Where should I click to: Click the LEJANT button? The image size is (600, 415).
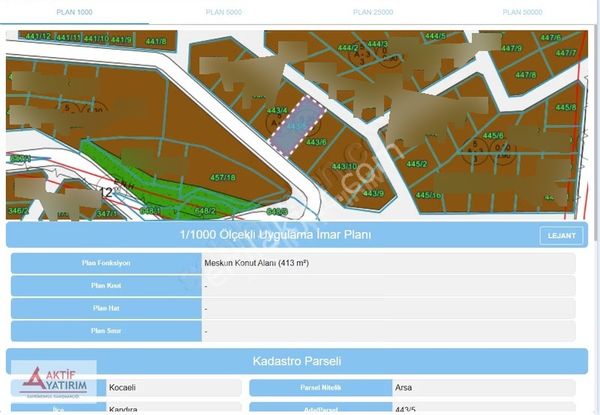562,236
